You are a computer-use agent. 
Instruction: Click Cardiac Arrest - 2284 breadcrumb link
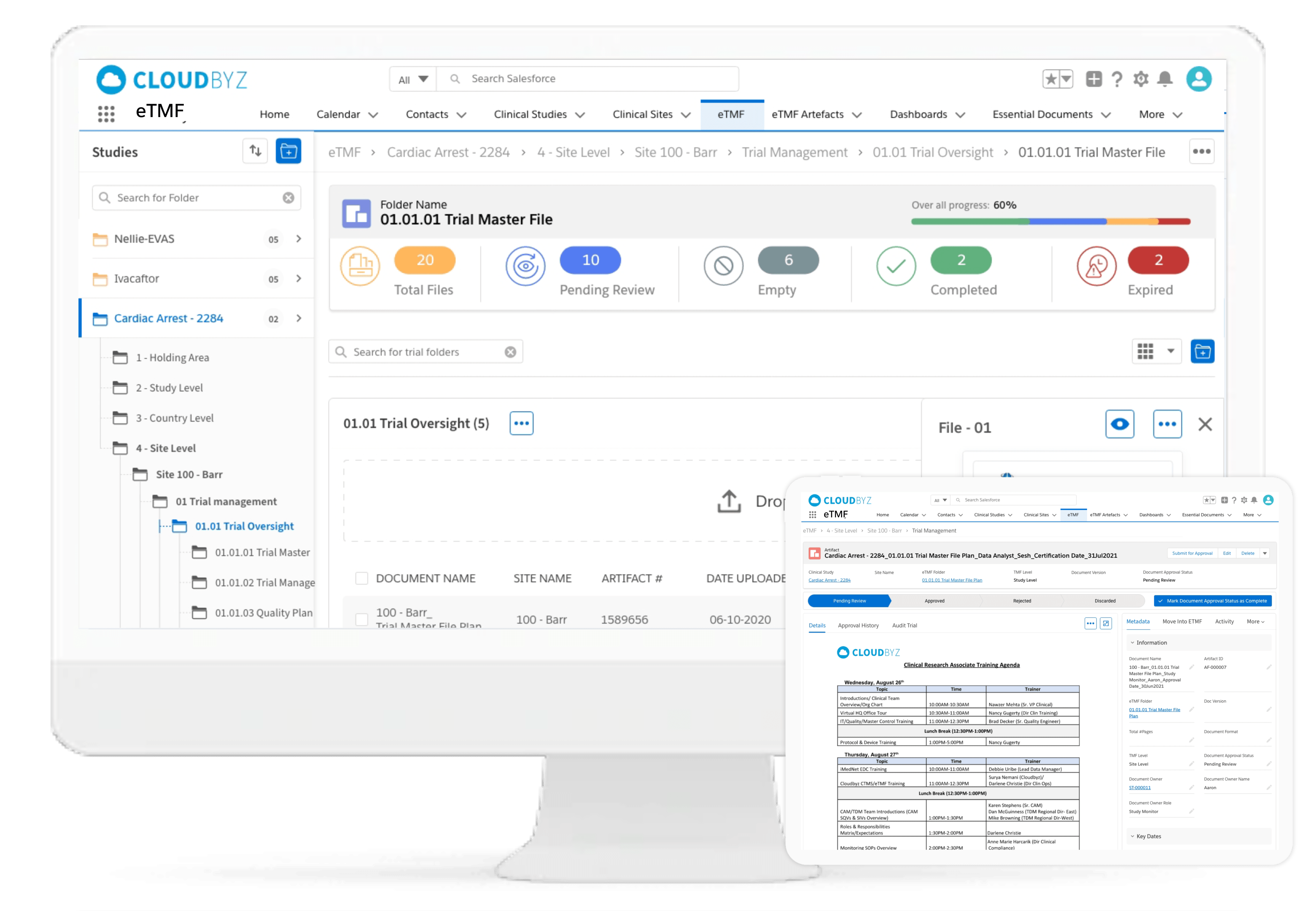(448, 152)
